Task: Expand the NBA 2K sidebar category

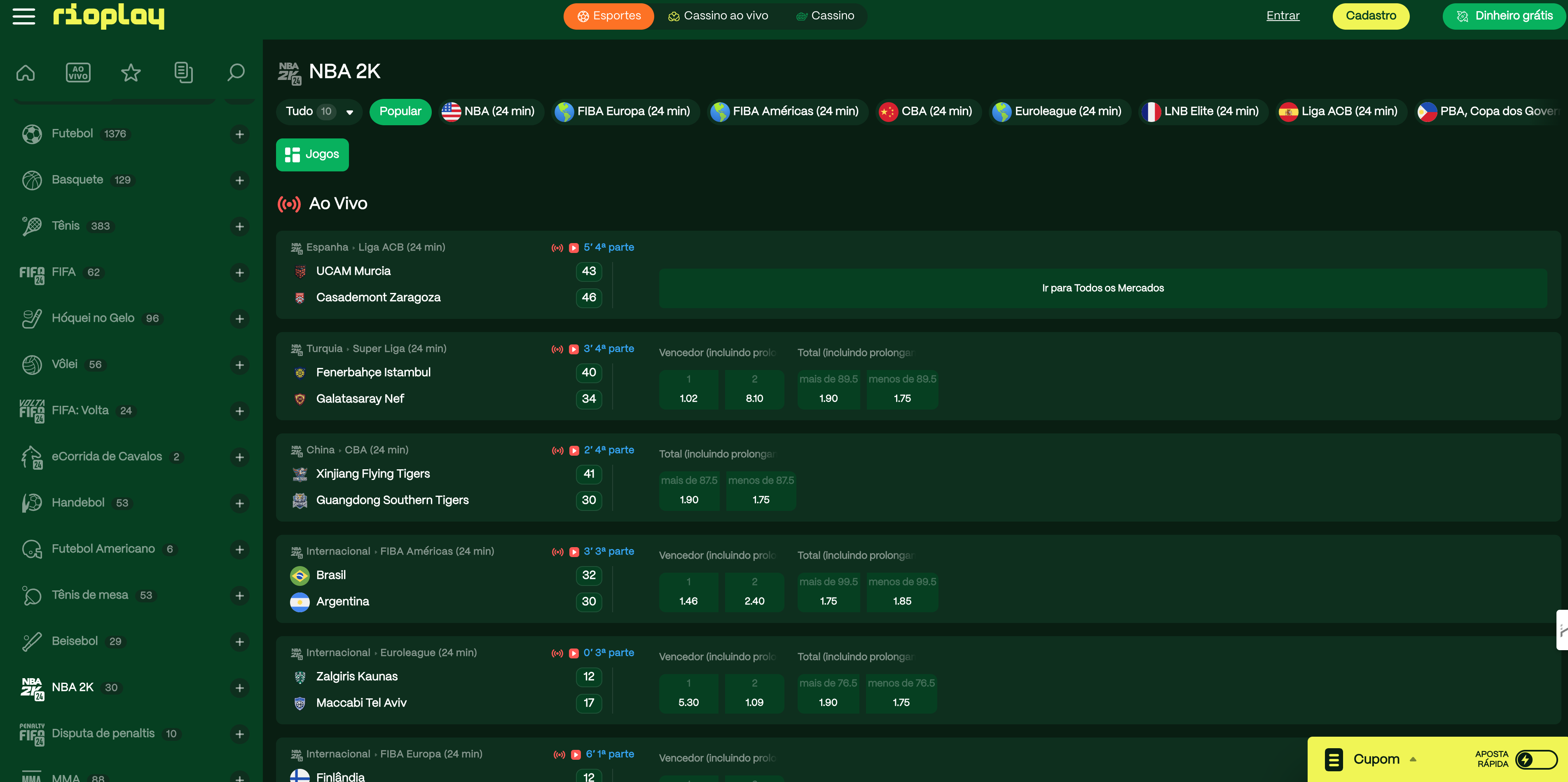Action: [x=240, y=688]
